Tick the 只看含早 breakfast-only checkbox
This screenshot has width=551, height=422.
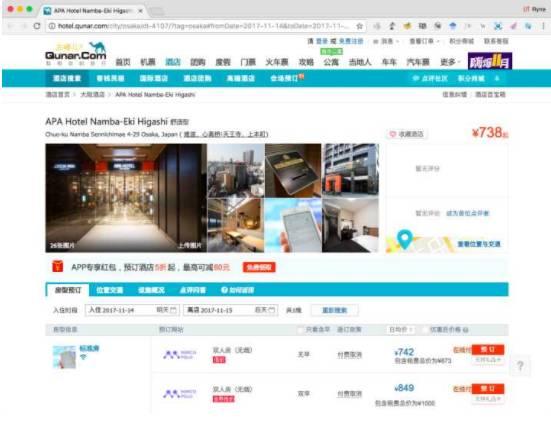(x=300, y=330)
